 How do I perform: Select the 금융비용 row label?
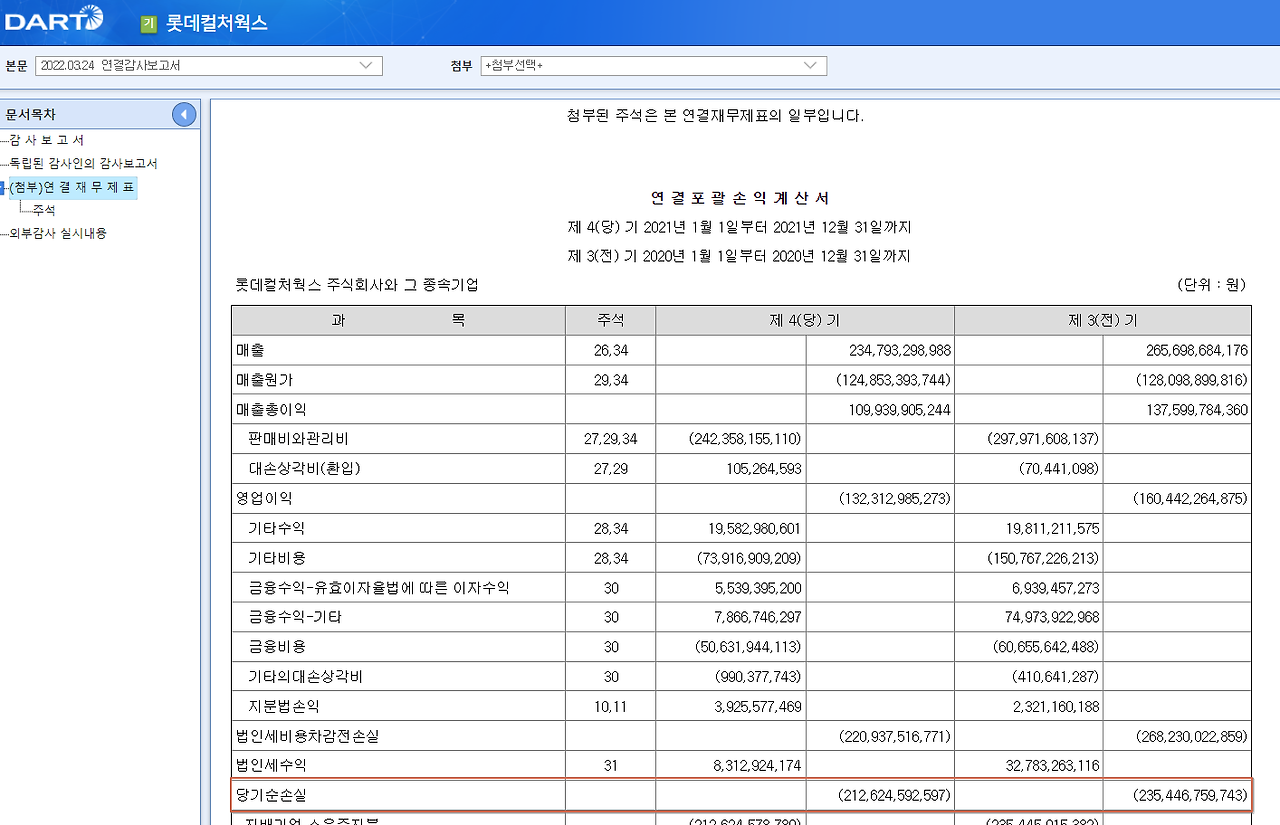(277, 646)
